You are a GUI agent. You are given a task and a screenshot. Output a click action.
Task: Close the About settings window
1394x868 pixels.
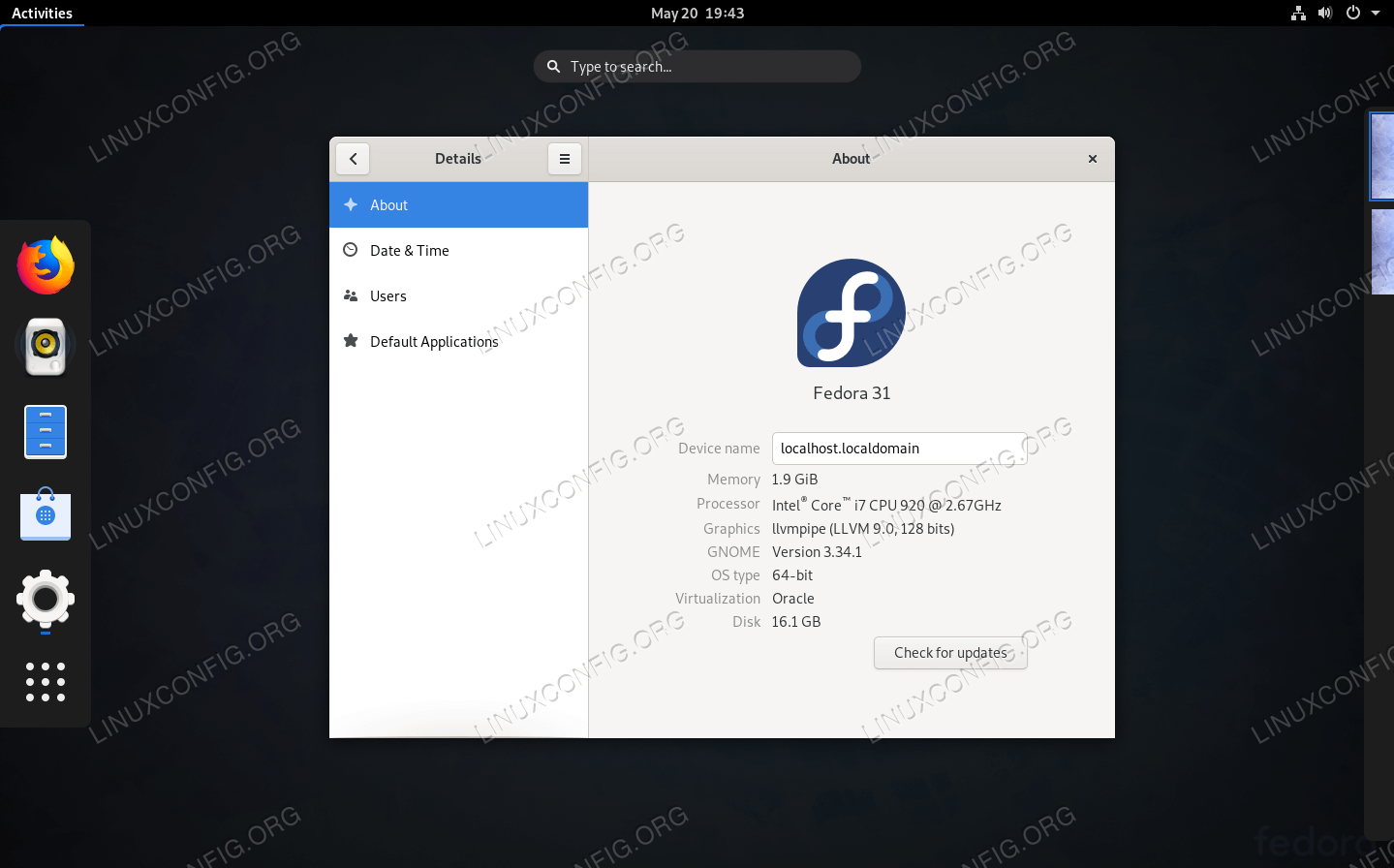coord(1093,159)
